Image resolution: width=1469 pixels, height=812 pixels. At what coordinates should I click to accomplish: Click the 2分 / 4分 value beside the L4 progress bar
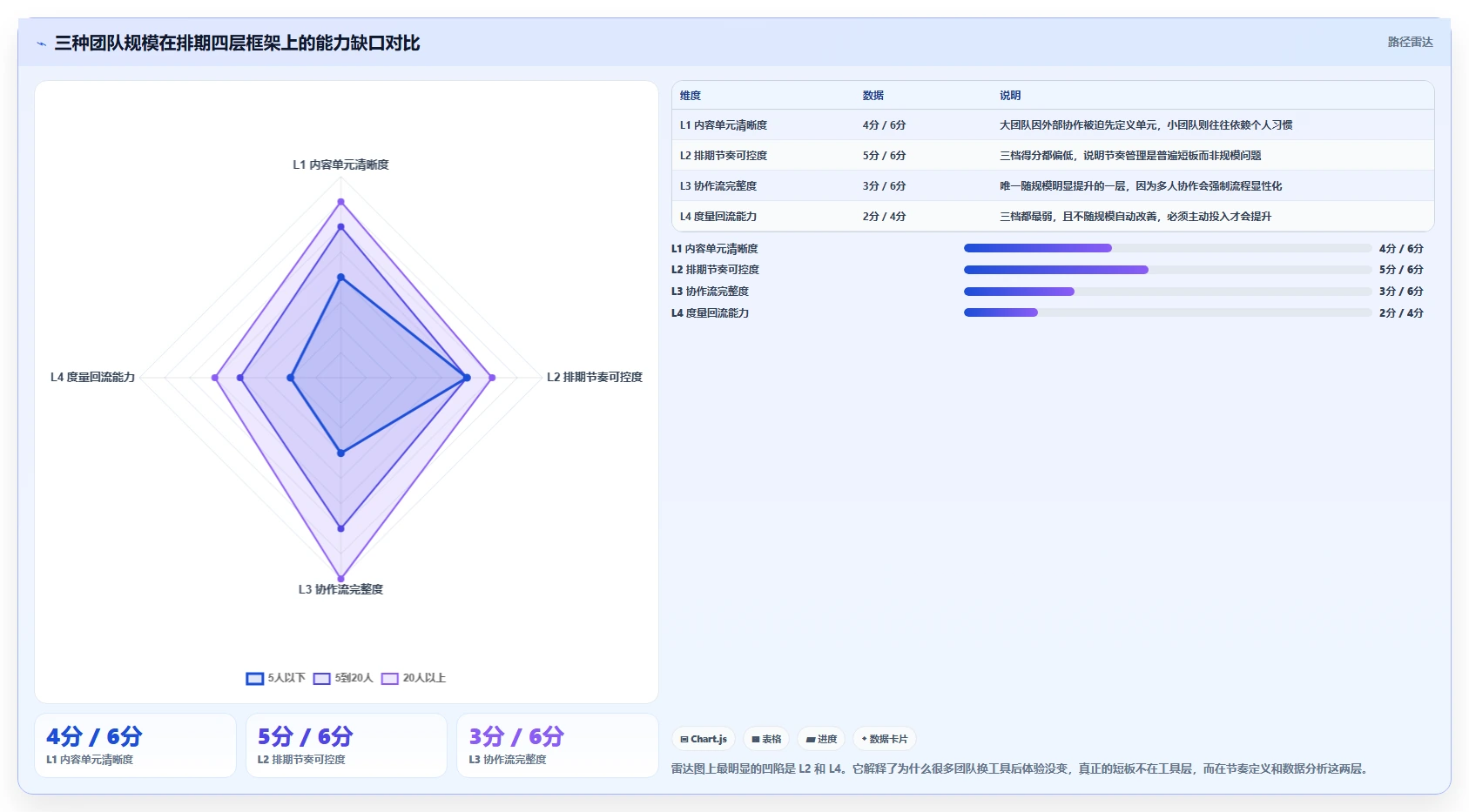(1401, 312)
